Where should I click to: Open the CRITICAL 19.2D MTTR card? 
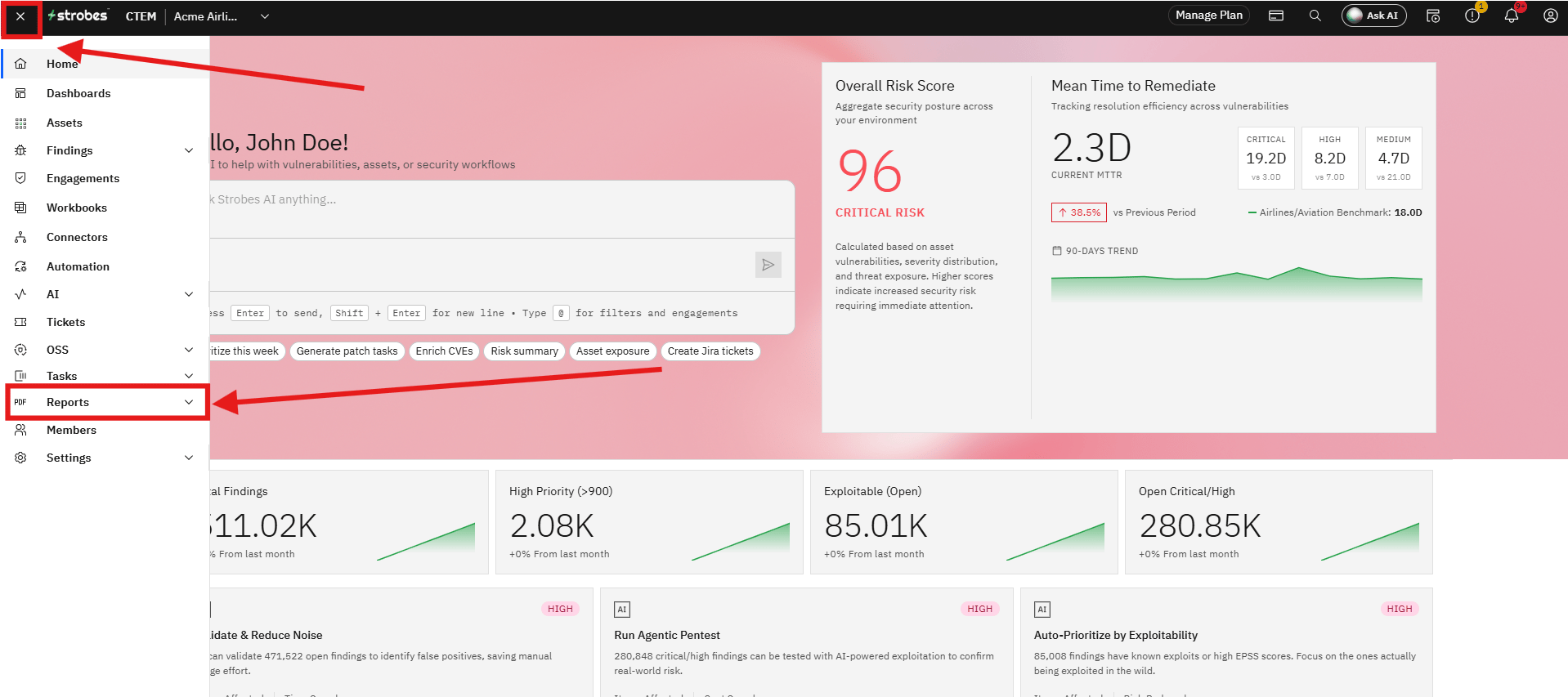click(x=1266, y=158)
